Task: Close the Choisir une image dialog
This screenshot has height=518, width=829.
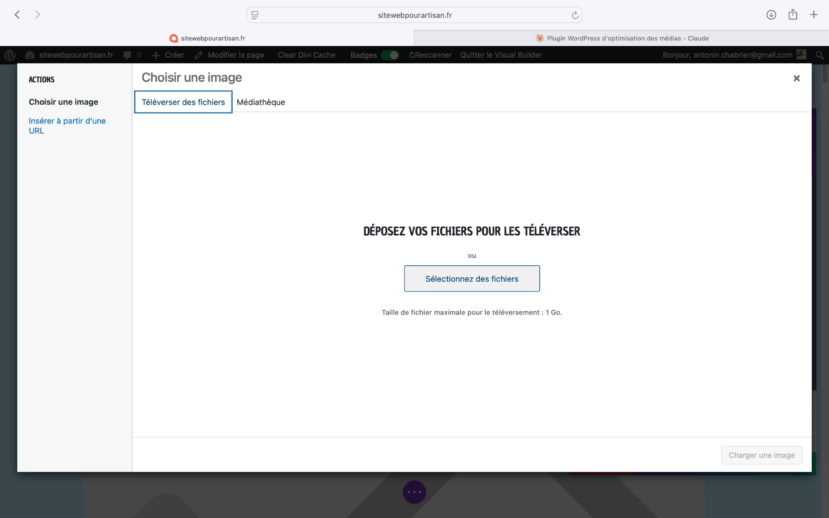Action: coord(796,78)
